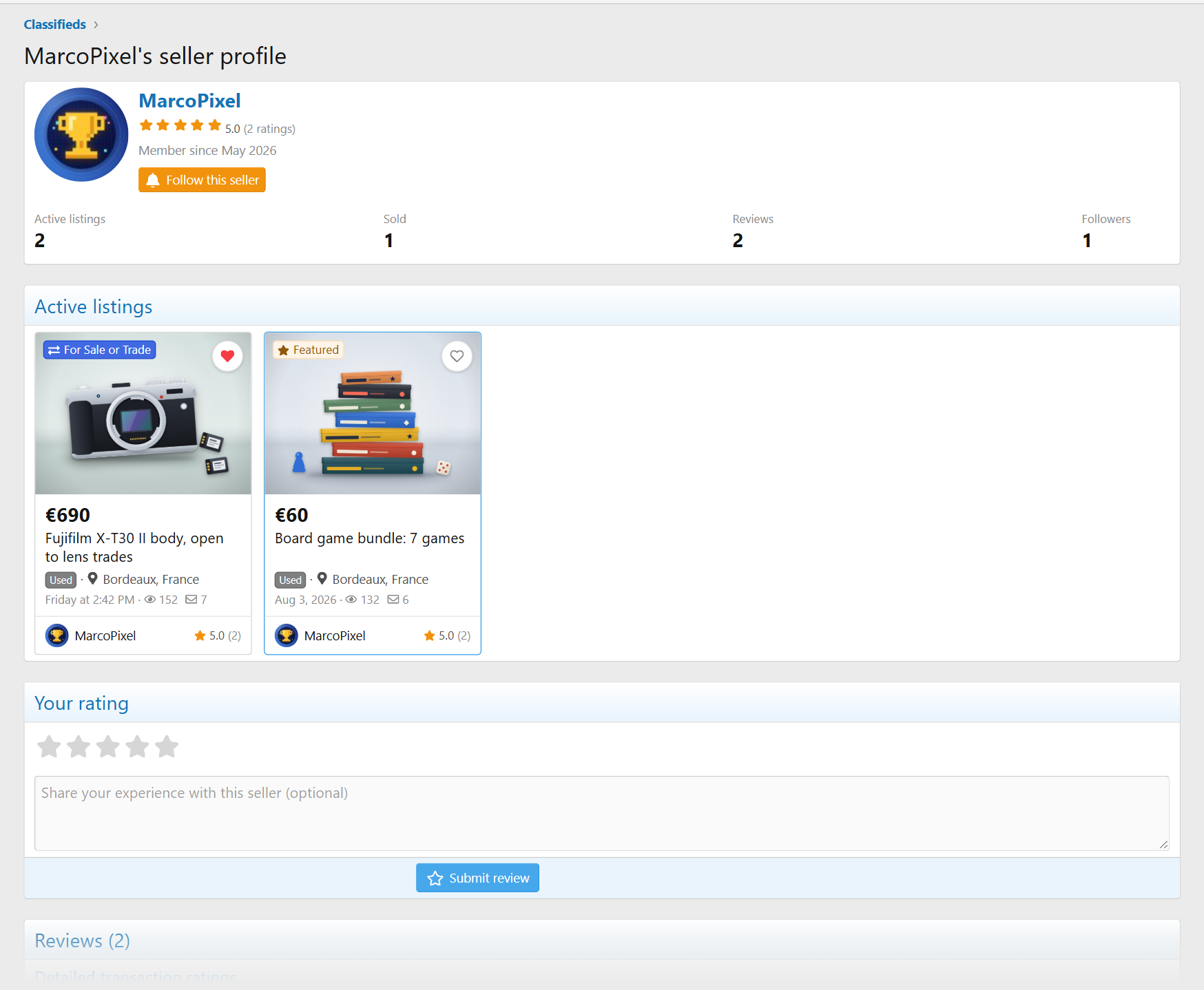This screenshot has width=1204, height=990.
Task: Click MarcoPixel name on Fujifilm listing footer
Action: (x=105, y=635)
